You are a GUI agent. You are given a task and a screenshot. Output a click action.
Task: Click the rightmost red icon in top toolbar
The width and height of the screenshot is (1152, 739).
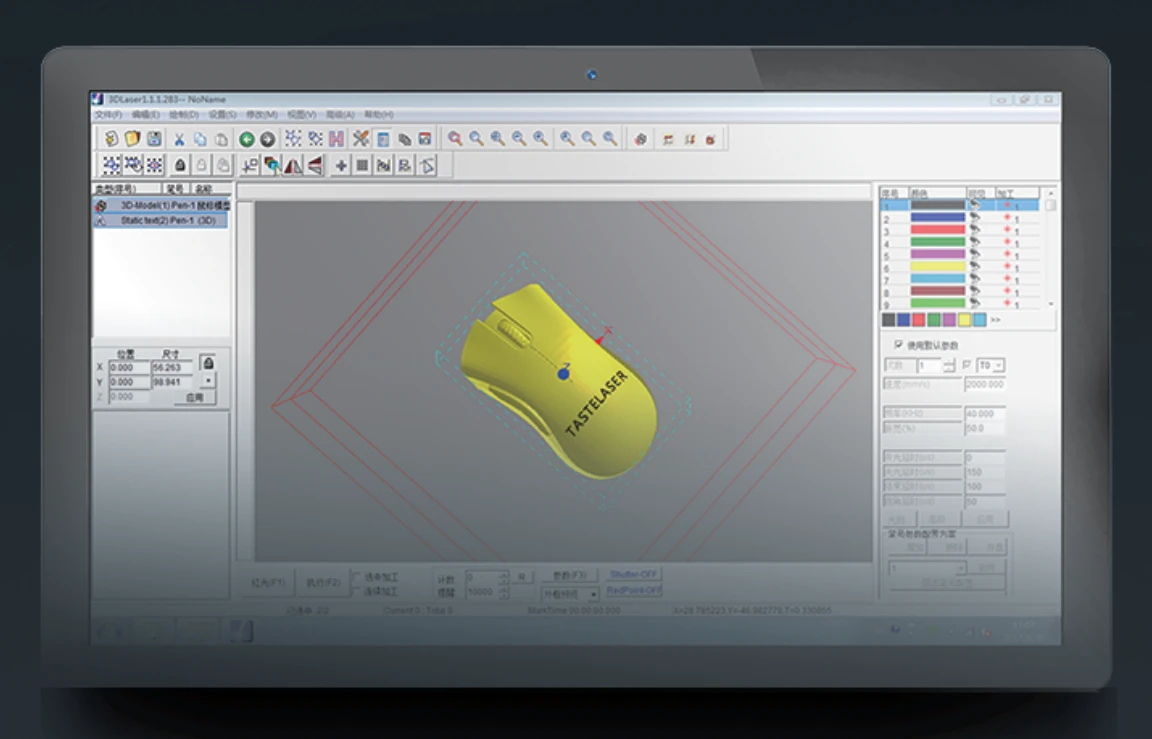pos(710,139)
